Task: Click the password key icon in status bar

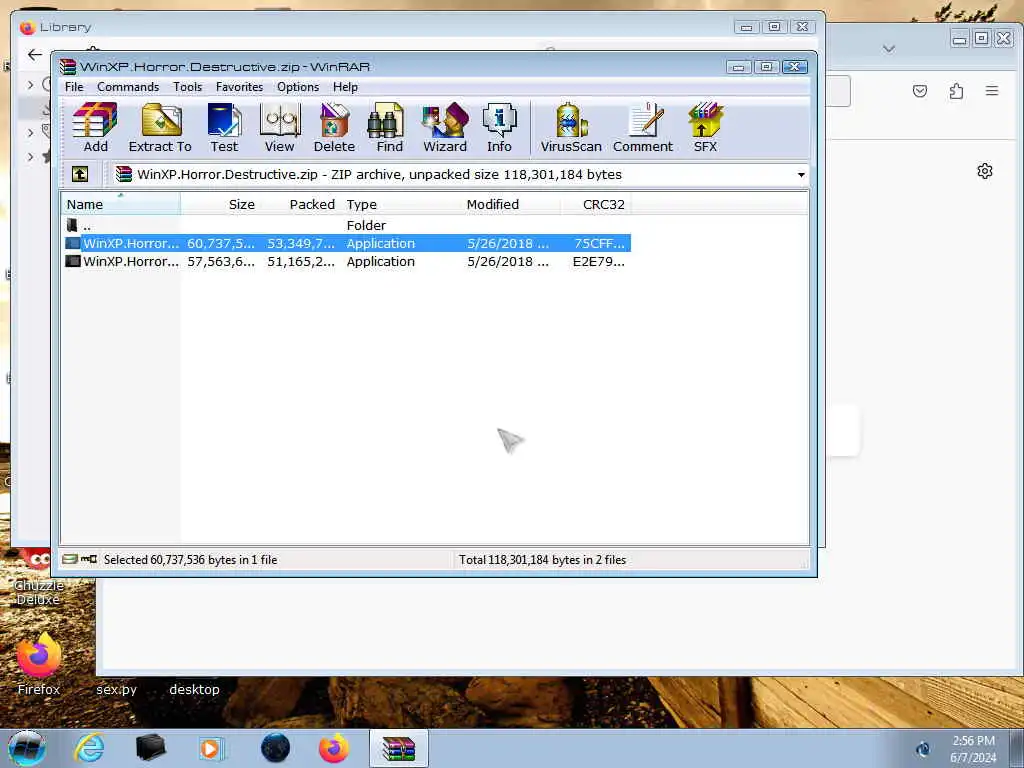Action: (89, 559)
